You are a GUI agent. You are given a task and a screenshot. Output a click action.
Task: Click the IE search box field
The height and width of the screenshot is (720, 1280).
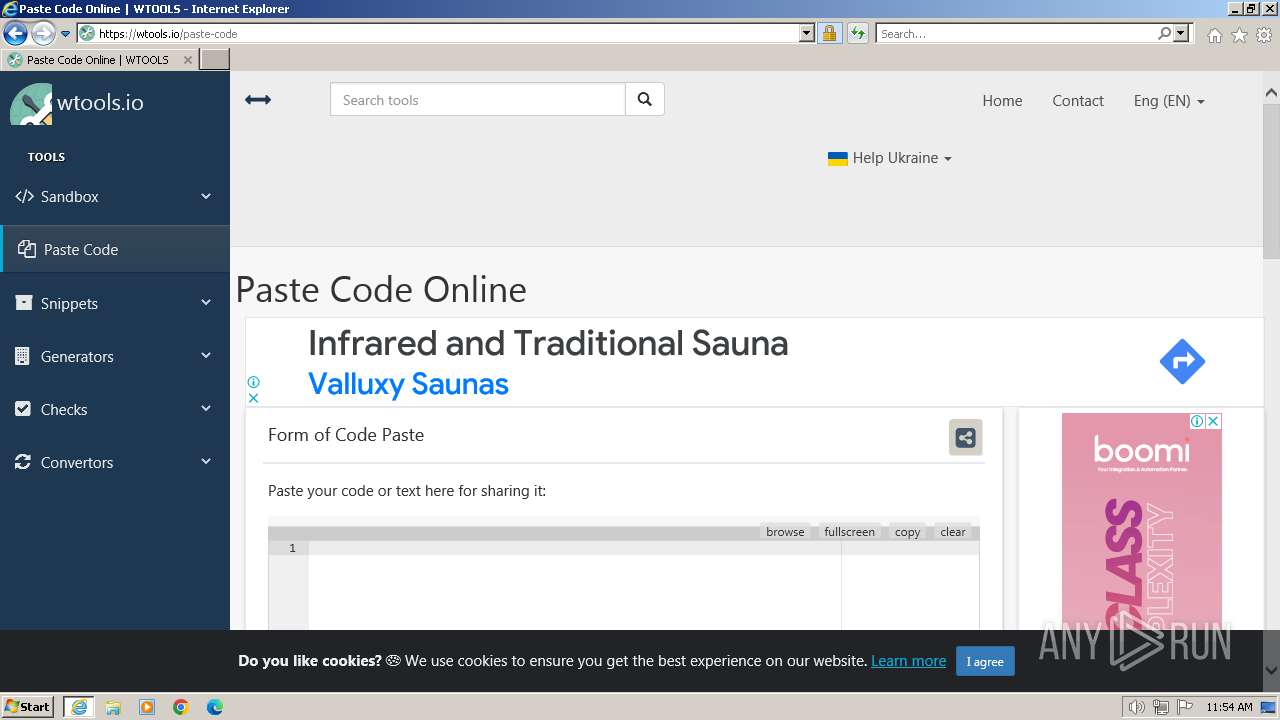point(1017,33)
